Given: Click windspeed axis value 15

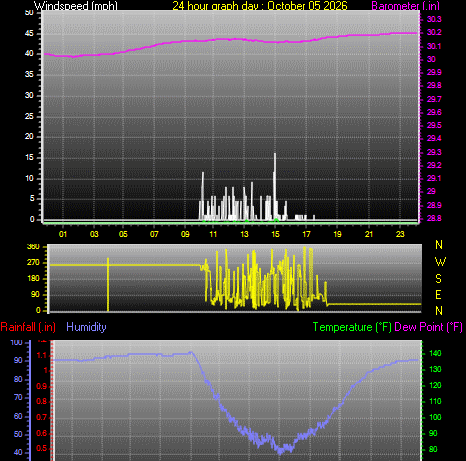Looking at the screenshot, I should 29,157.
